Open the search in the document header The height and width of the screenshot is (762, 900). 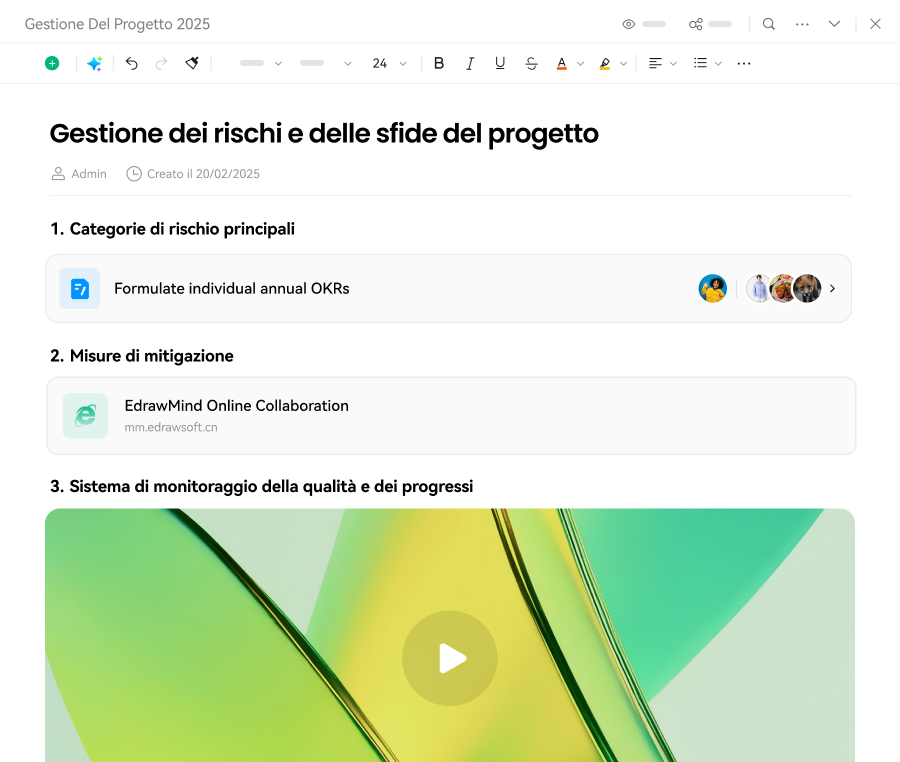tap(768, 23)
